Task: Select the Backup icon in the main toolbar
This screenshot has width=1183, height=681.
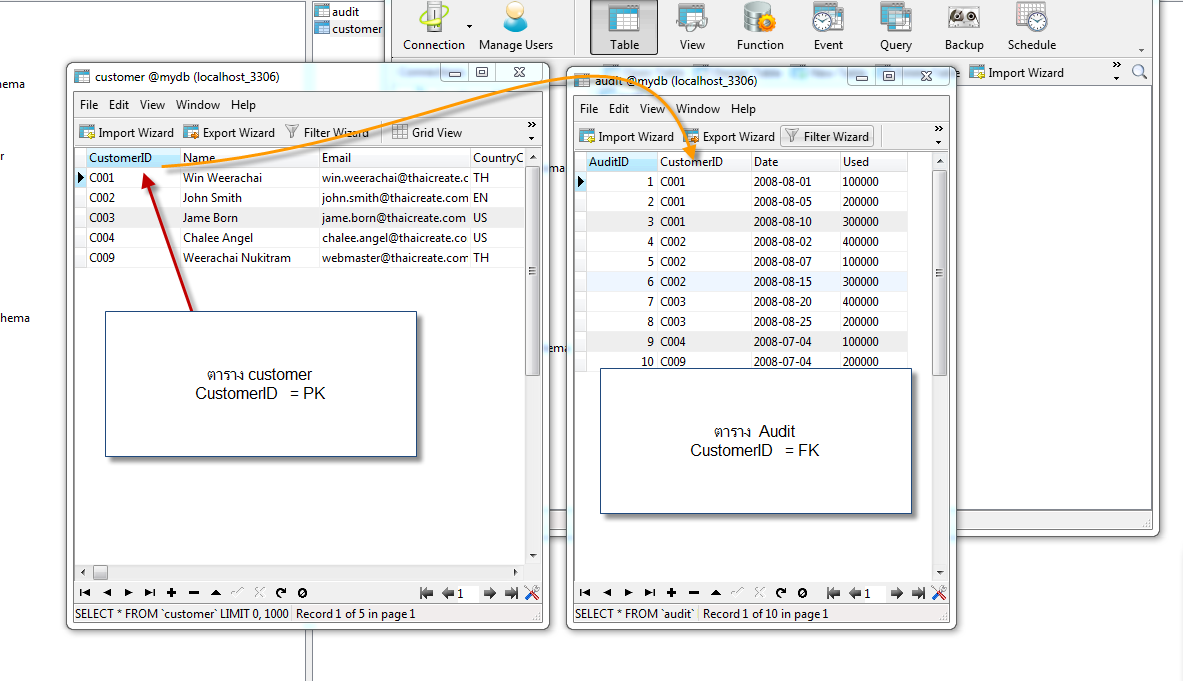Action: [x=963, y=27]
